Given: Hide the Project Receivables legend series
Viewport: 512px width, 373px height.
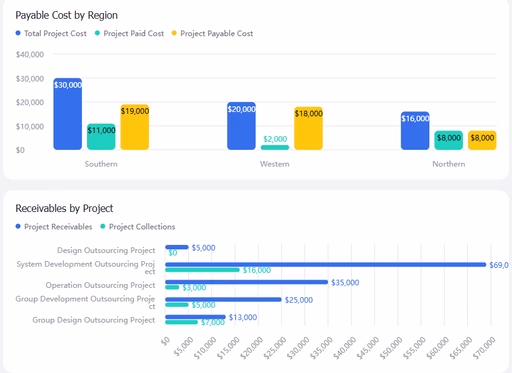Looking at the screenshot, I should (54, 227).
